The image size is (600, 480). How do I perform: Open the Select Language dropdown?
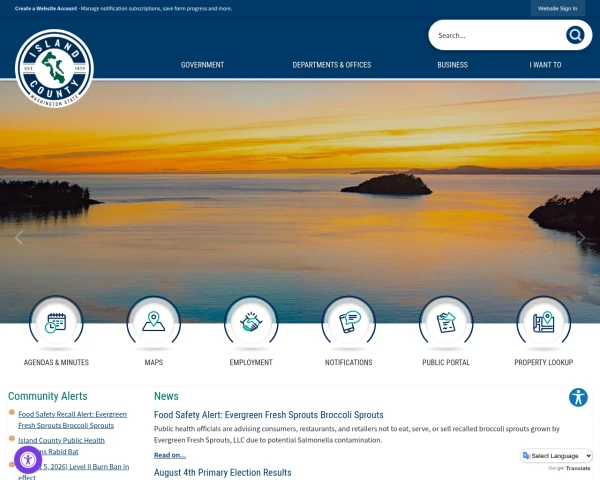point(557,456)
